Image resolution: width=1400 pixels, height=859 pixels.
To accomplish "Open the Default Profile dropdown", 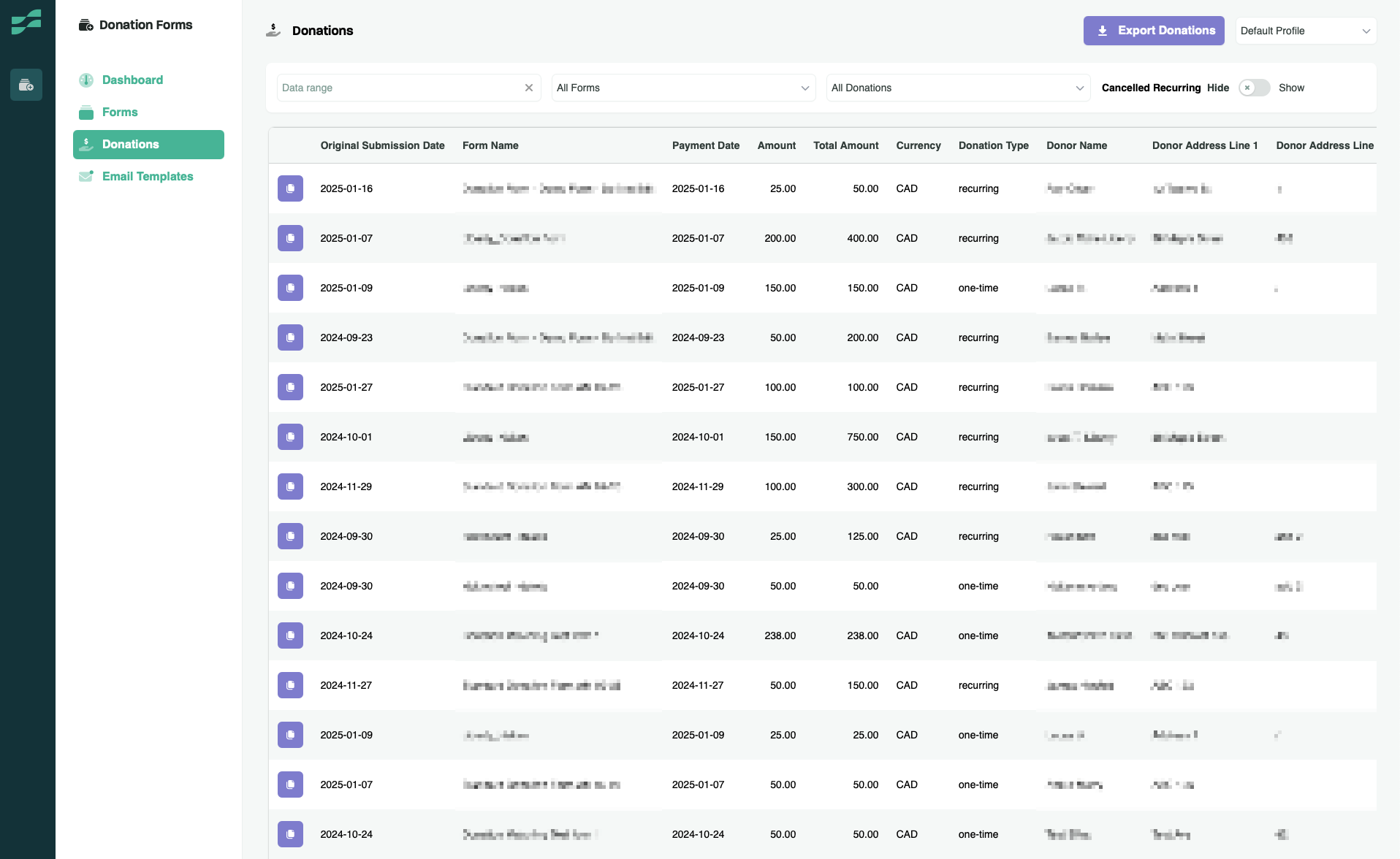I will click(x=1306, y=31).
